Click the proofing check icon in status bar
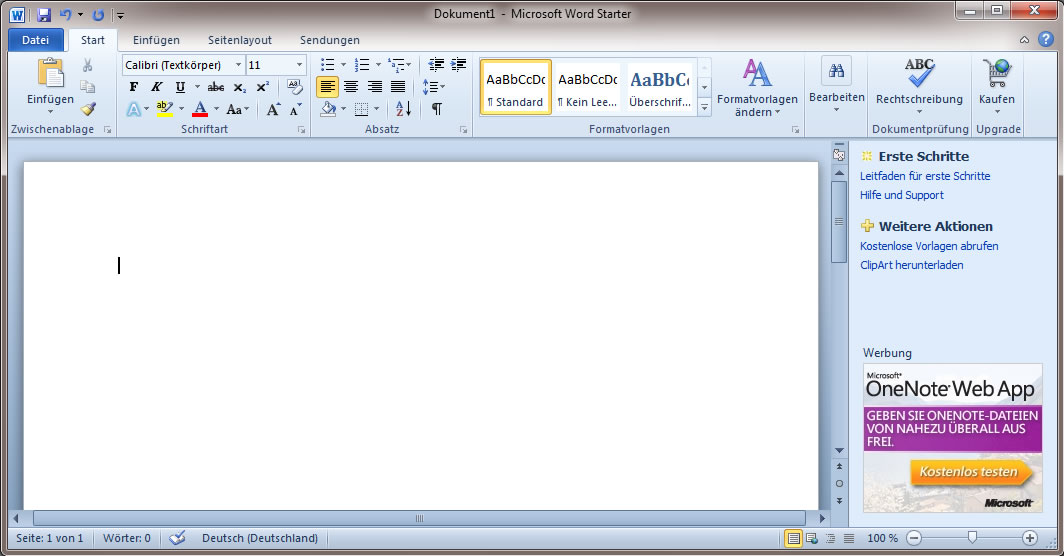 [x=177, y=538]
